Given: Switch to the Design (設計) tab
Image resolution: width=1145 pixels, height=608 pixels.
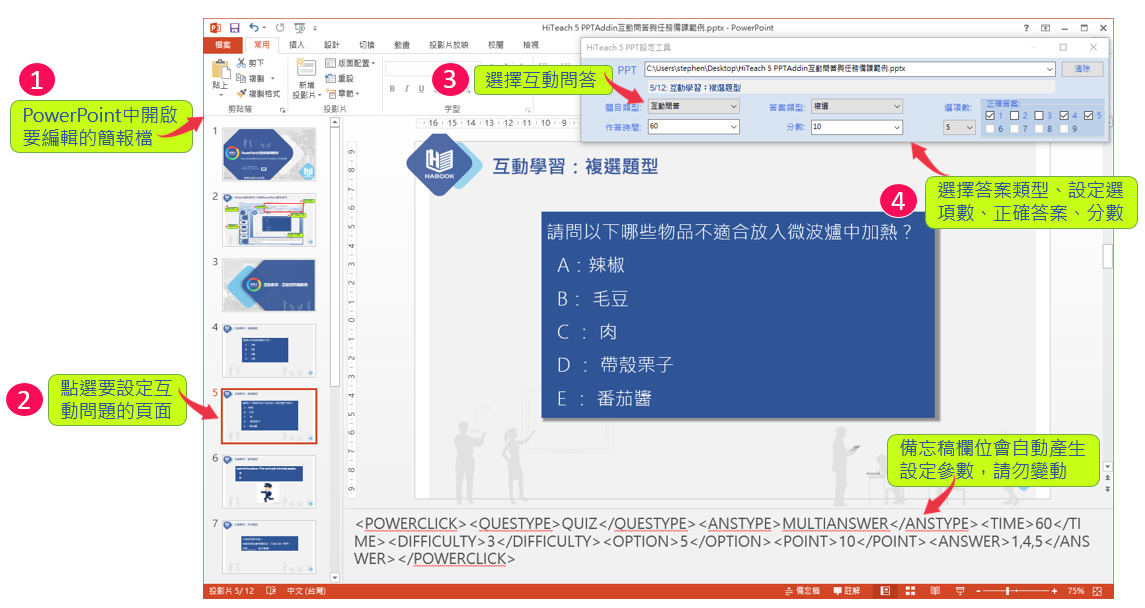Looking at the screenshot, I should point(332,45).
